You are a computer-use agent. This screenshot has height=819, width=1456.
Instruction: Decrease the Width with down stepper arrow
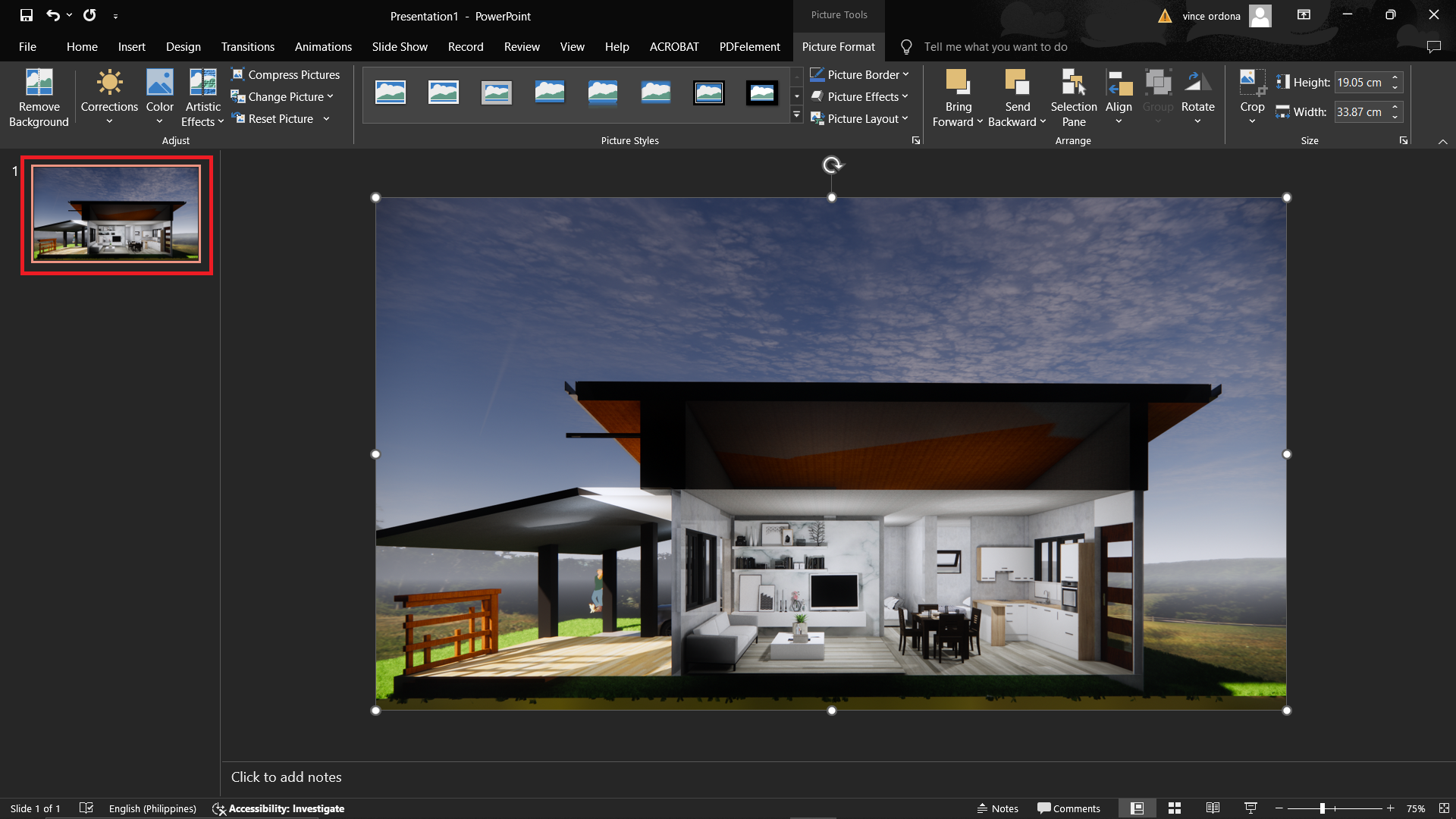(x=1395, y=117)
